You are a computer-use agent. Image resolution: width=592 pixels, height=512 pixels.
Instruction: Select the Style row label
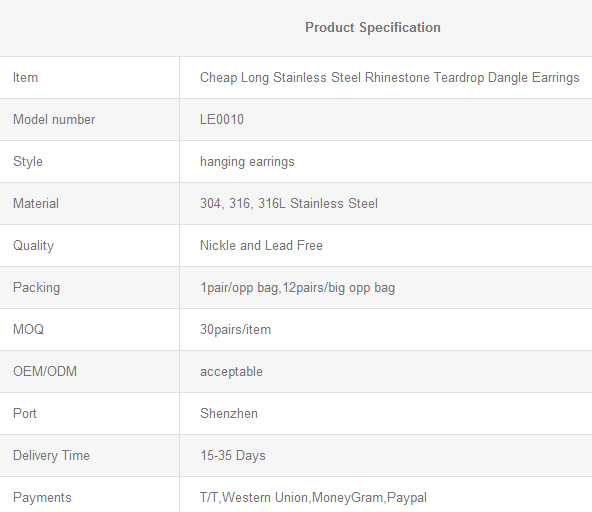pyautogui.click(x=28, y=162)
